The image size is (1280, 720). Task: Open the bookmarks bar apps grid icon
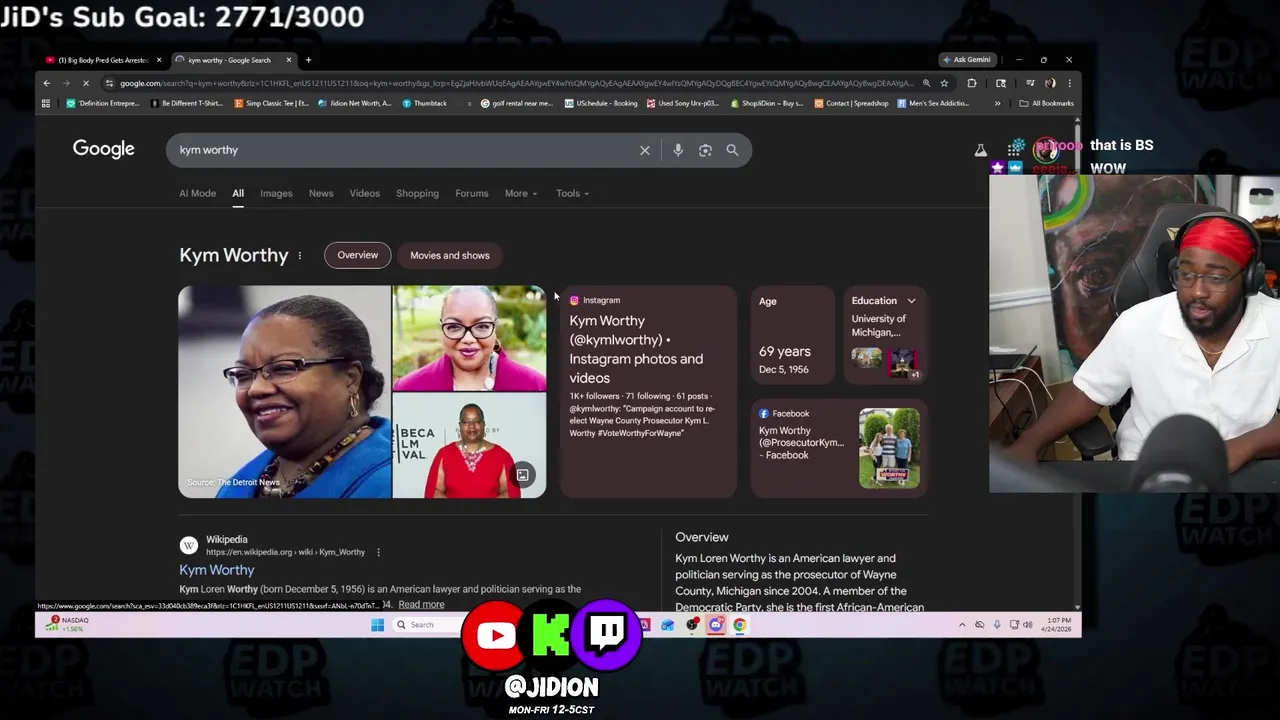(x=45, y=103)
